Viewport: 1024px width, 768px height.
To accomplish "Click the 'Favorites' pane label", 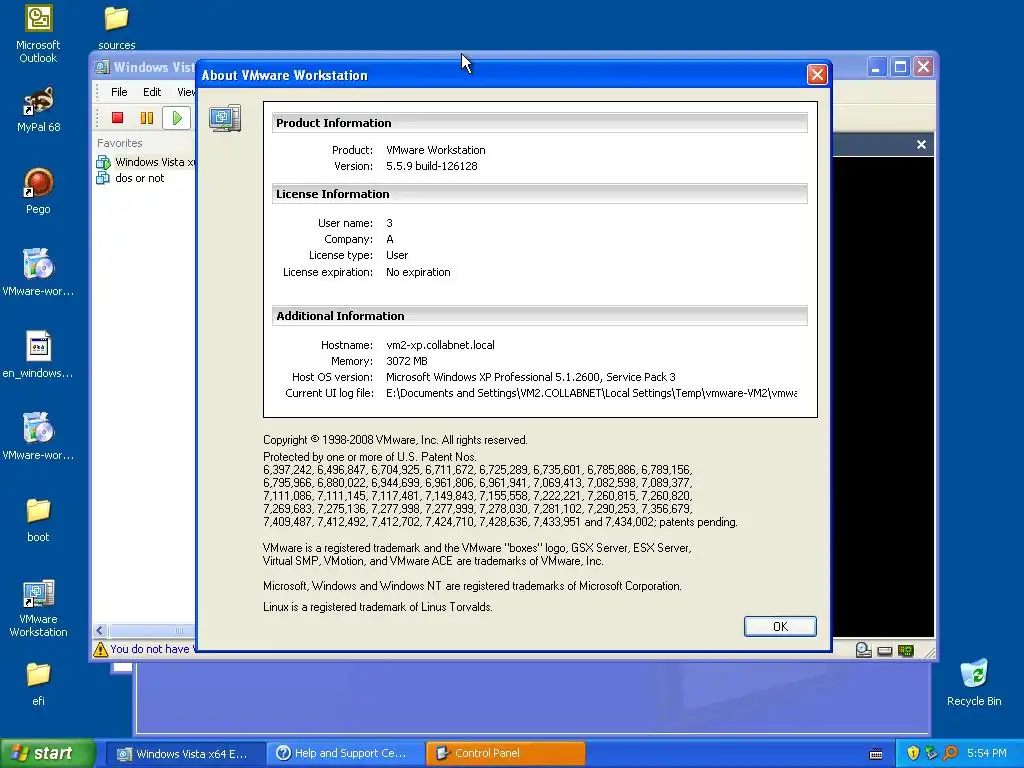I will [x=120, y=143].
